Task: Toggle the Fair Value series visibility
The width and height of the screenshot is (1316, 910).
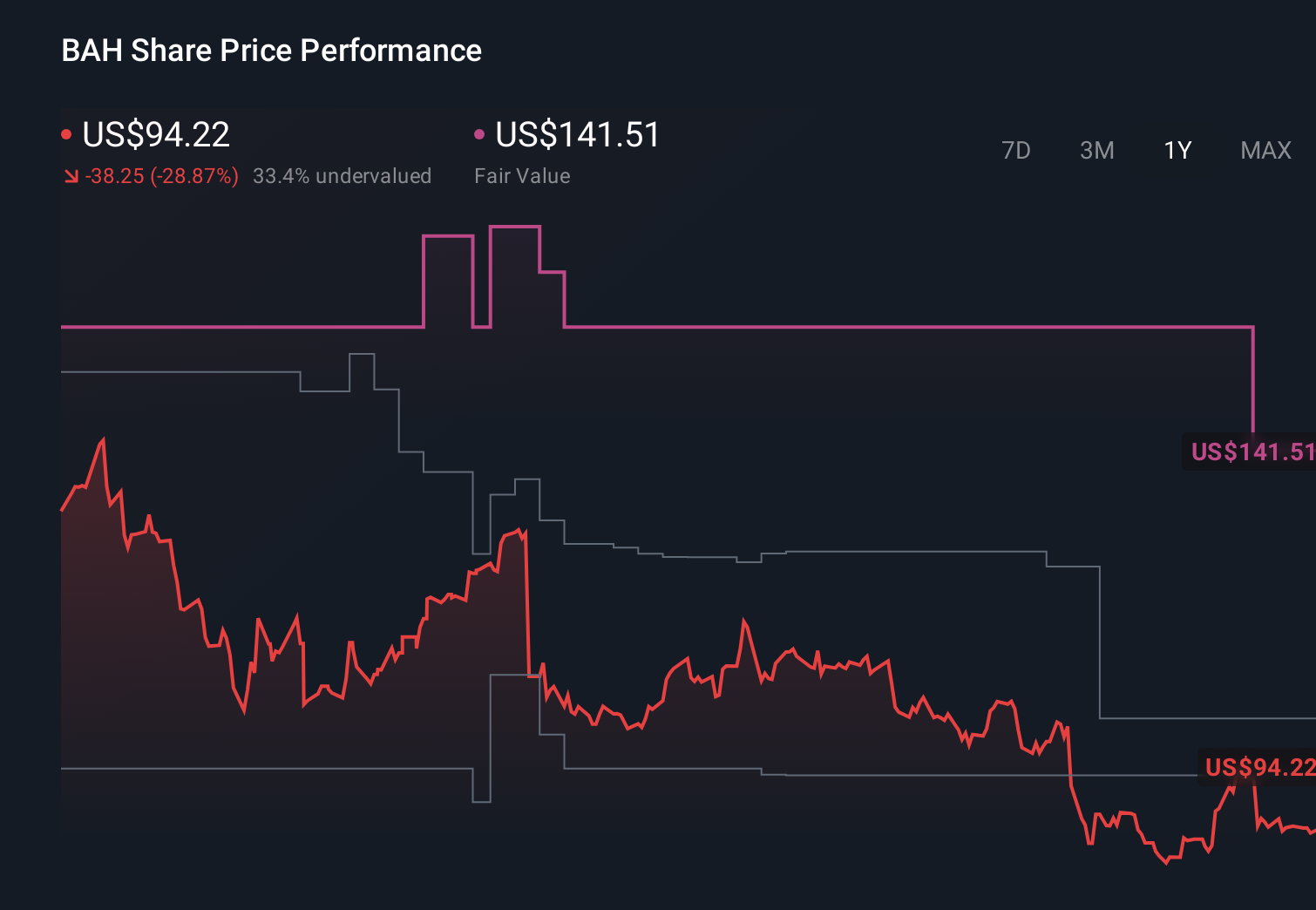Action: click(576, 134)
